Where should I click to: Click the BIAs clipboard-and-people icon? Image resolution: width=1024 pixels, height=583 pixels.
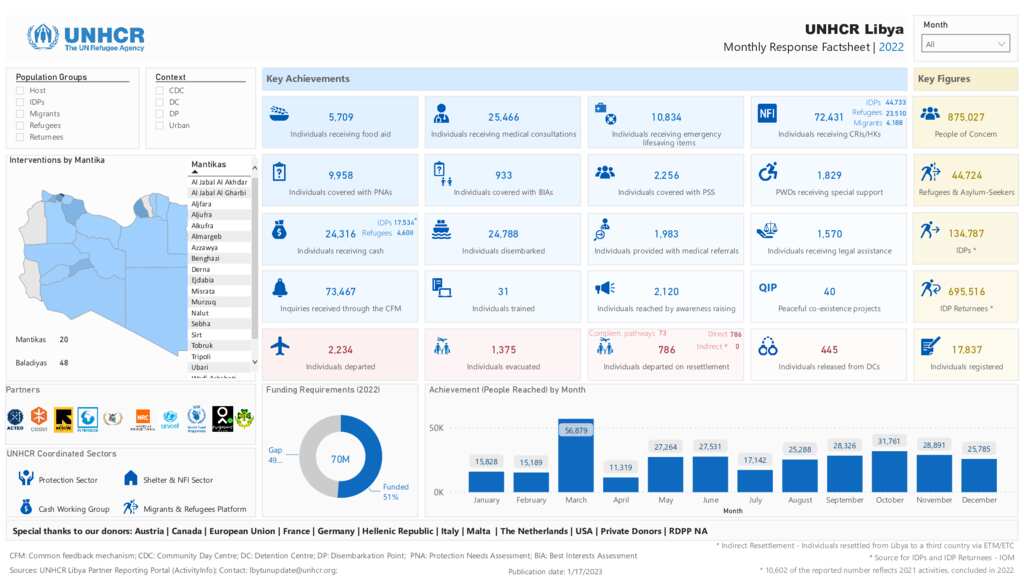coord(442,173)
